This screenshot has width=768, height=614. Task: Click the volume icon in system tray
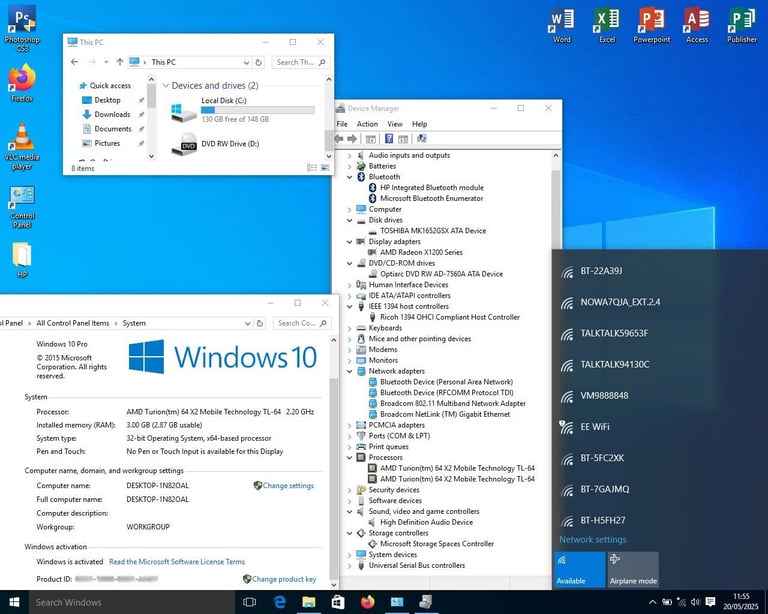tap(695, 602)
